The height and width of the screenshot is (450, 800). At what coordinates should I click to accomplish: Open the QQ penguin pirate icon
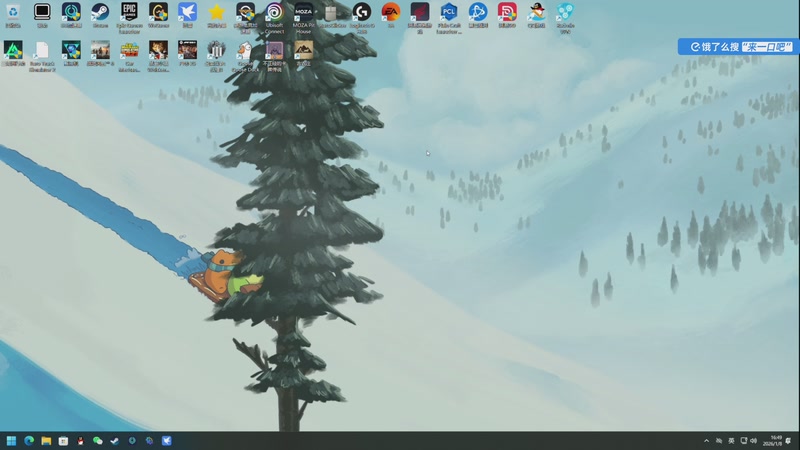coord(536,15)
